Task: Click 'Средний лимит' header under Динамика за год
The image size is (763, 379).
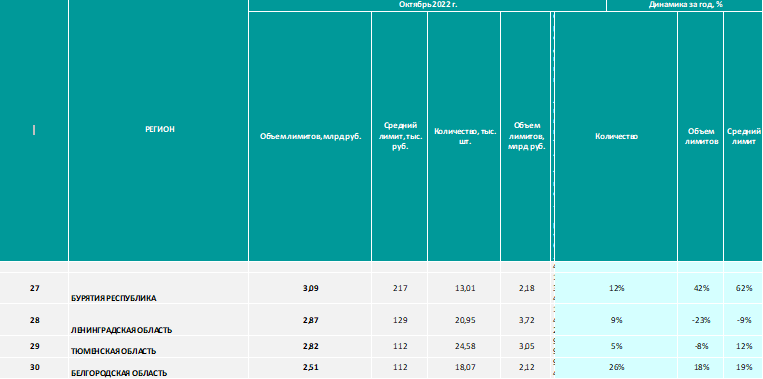Action: [x=744, y=137]
